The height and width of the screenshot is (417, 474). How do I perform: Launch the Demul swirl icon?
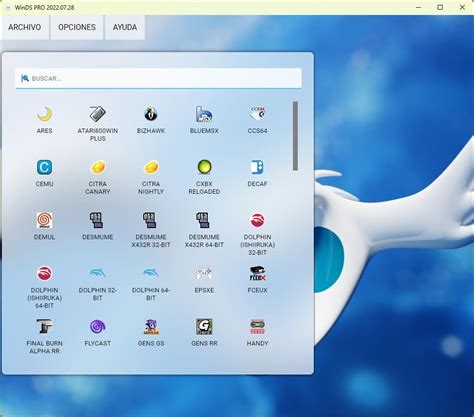click(44, 220)
